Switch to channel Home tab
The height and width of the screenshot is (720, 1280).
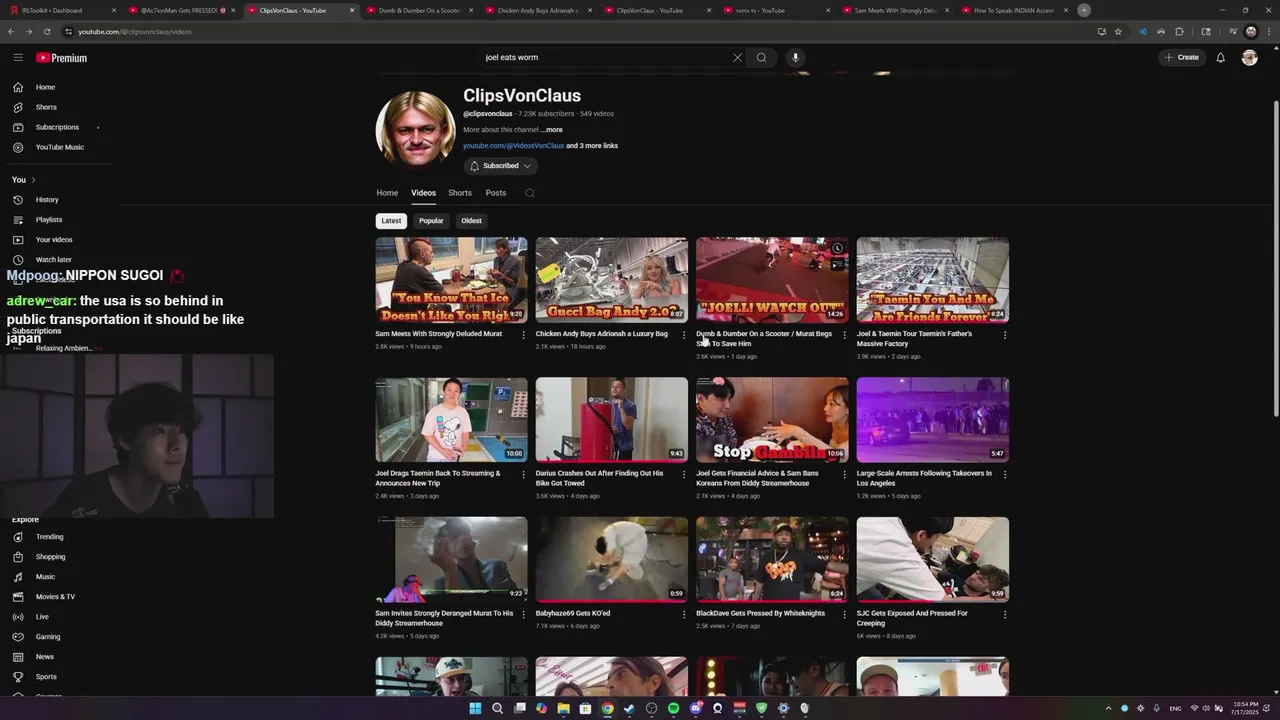click(387, 193)
